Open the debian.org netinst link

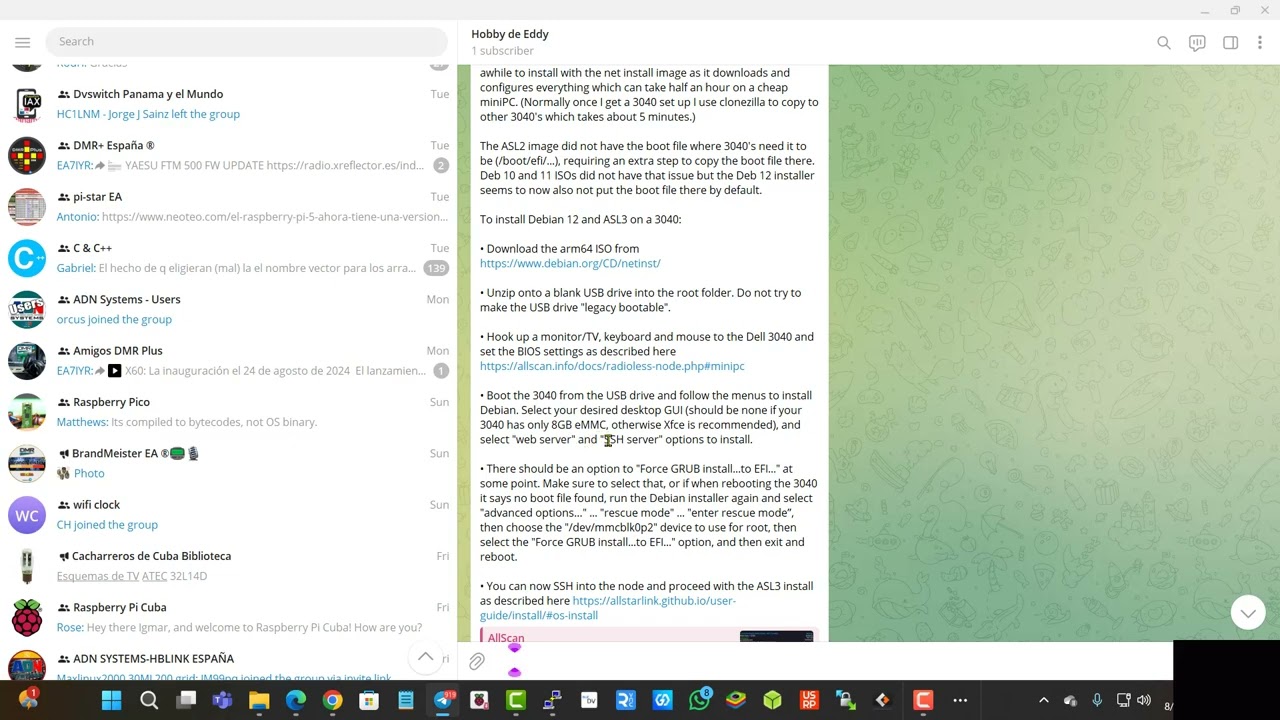pyautogui.click(x=570, y=264)
